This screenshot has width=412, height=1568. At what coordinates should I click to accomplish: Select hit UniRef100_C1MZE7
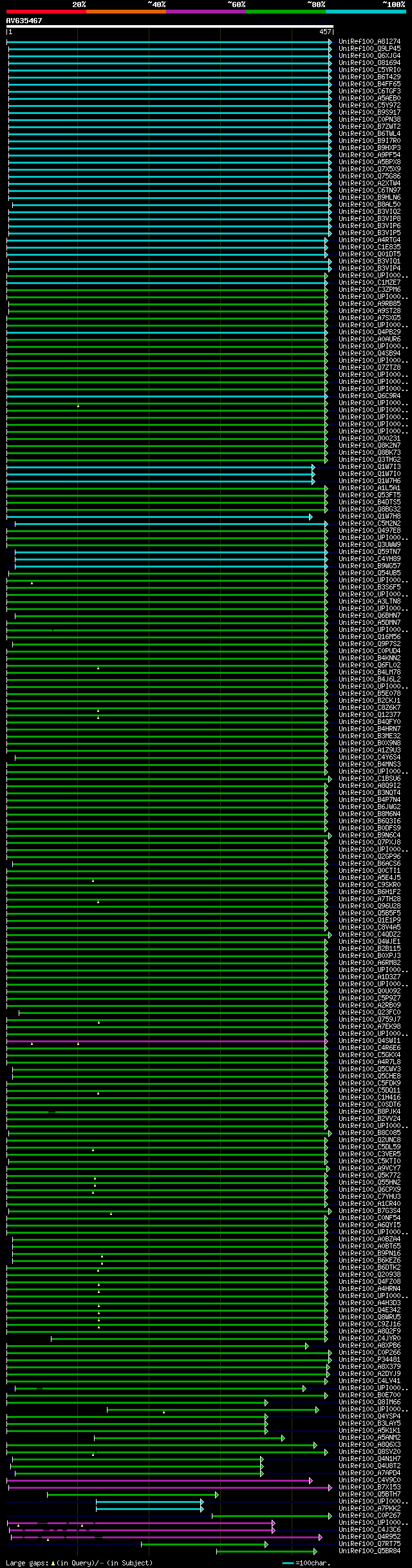tap(370, 282)
